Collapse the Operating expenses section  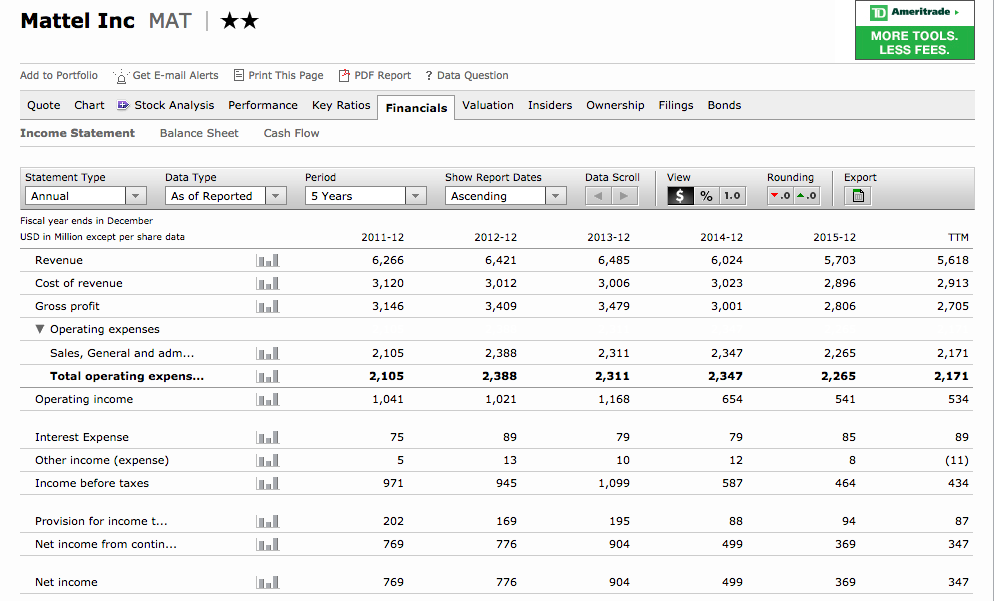(40, 329)
